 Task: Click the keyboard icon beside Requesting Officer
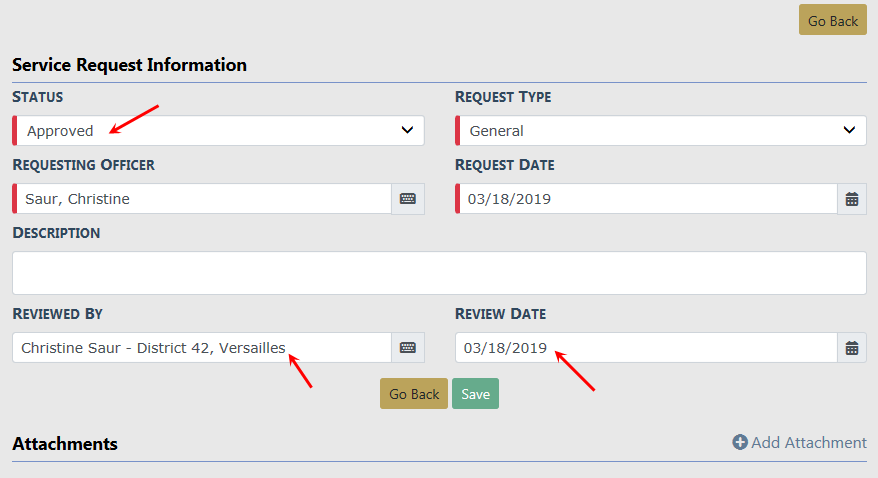[407, 199]
